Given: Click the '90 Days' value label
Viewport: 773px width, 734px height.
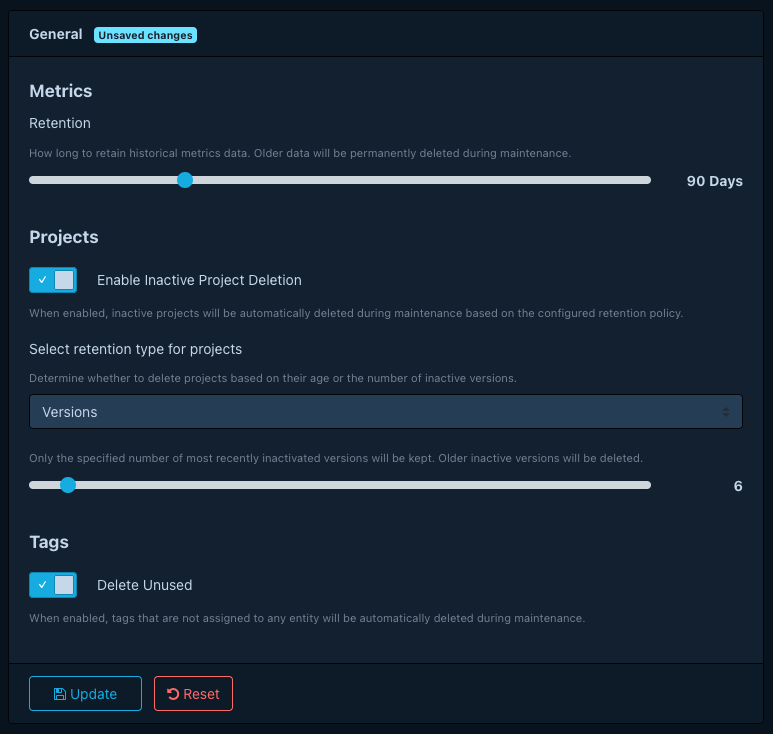Looking at the screenshot, I should pos(714,181).
